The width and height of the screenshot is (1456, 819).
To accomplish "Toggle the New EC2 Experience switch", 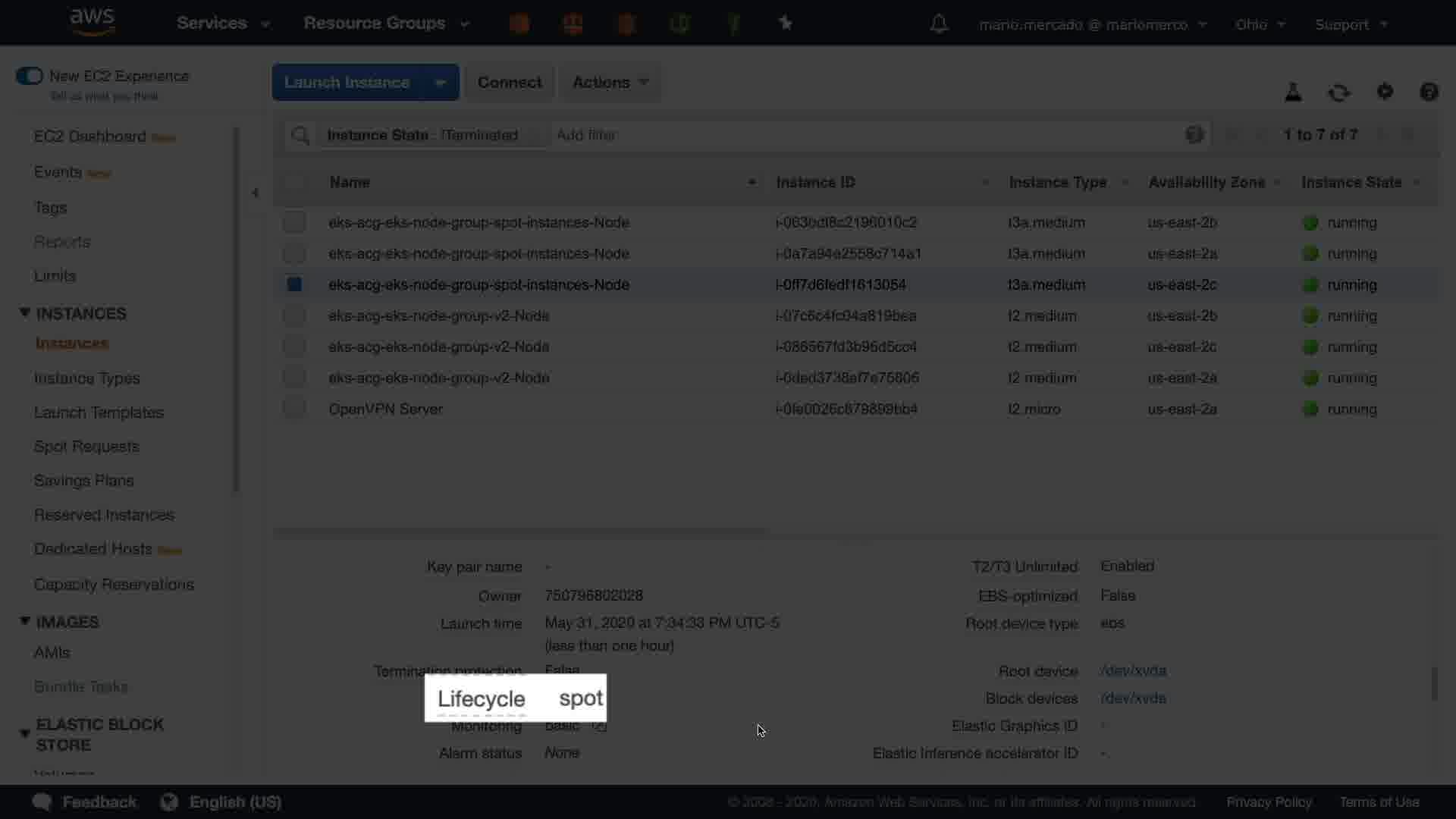I will coord(30,76).
